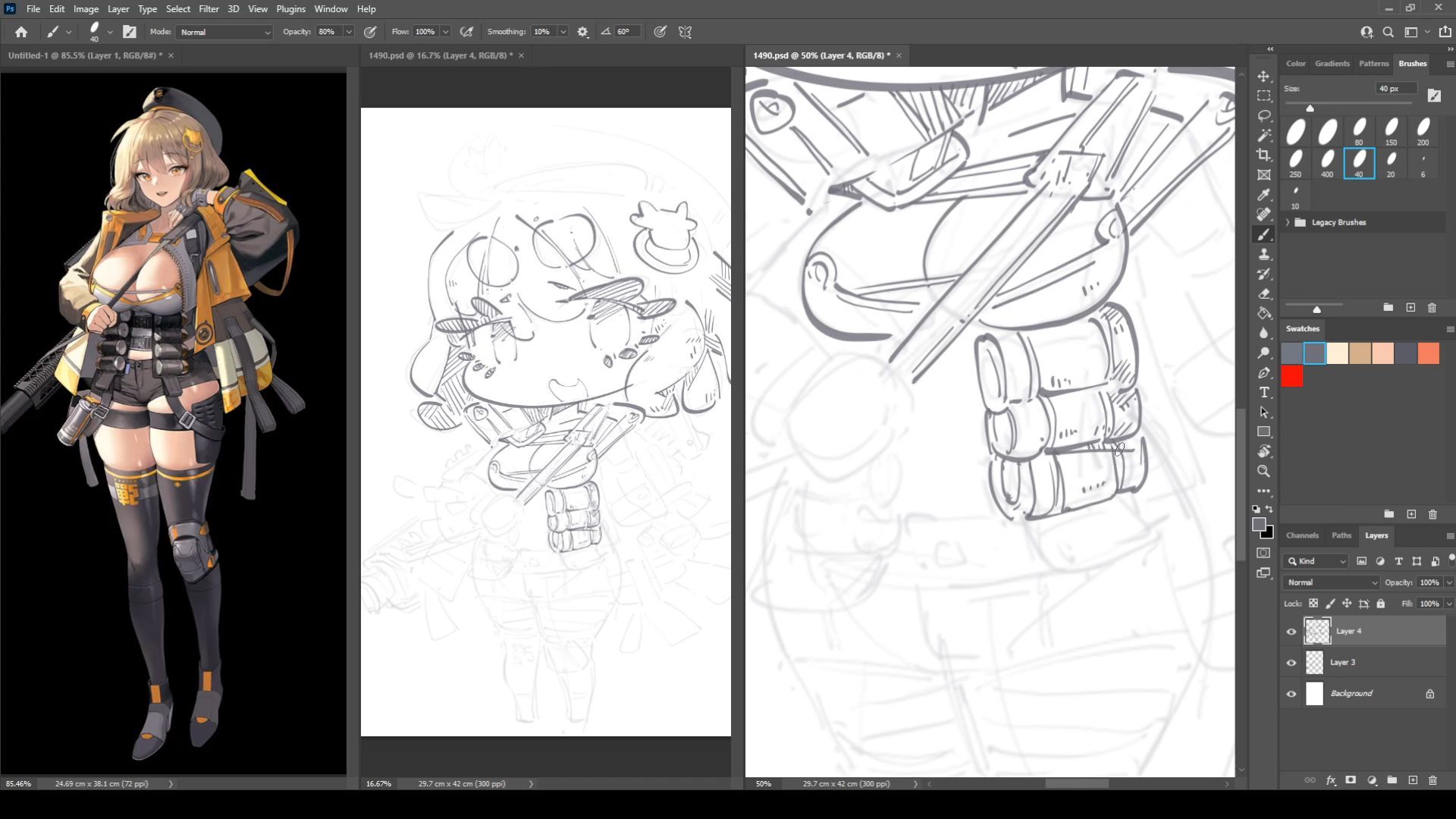The height and width of the screenshot is (819, 1456).
Task: Open the Search icon in top right
Action: (x=1388, y=32)
